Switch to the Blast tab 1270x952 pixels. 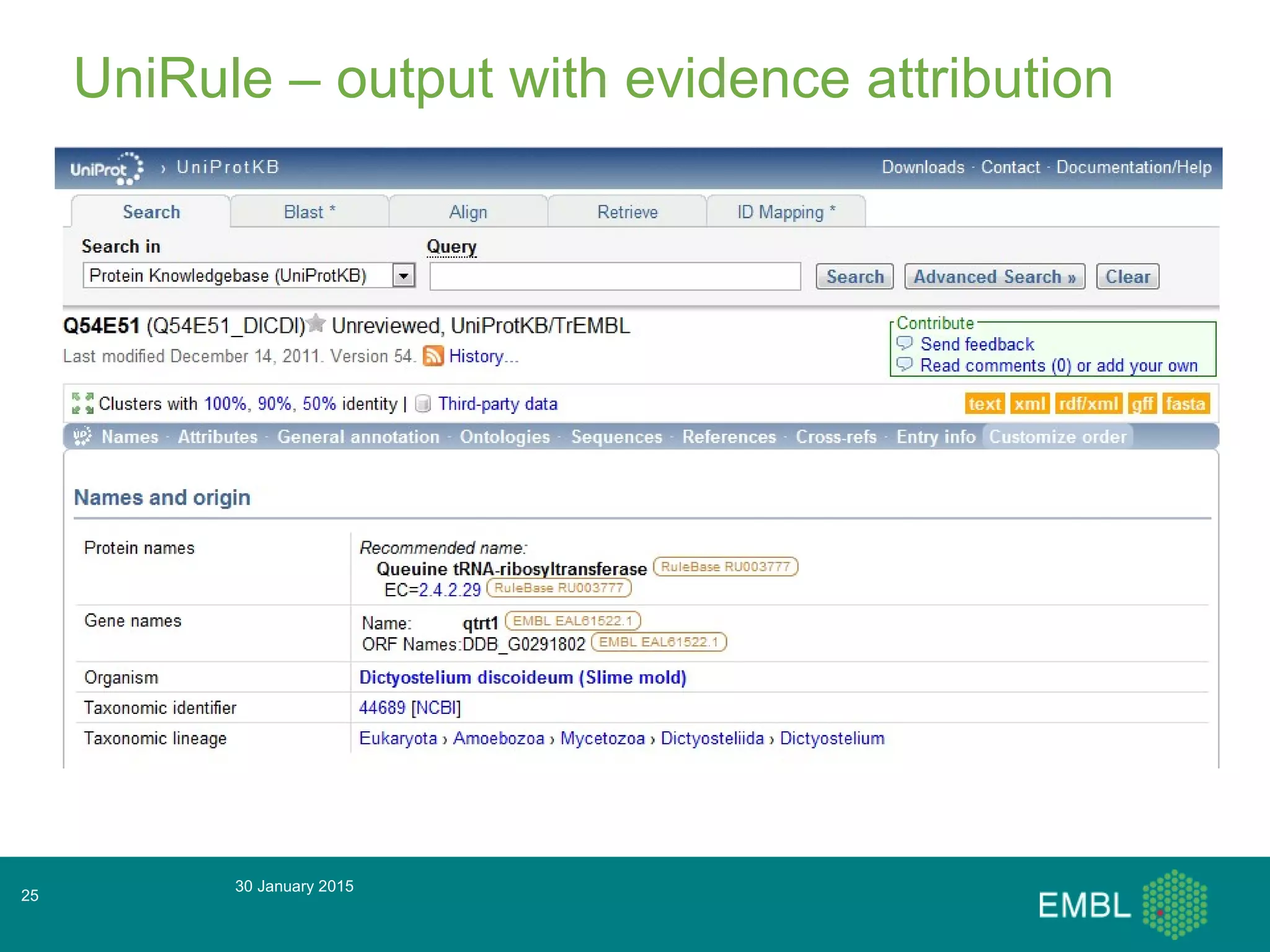coord(309,212)
